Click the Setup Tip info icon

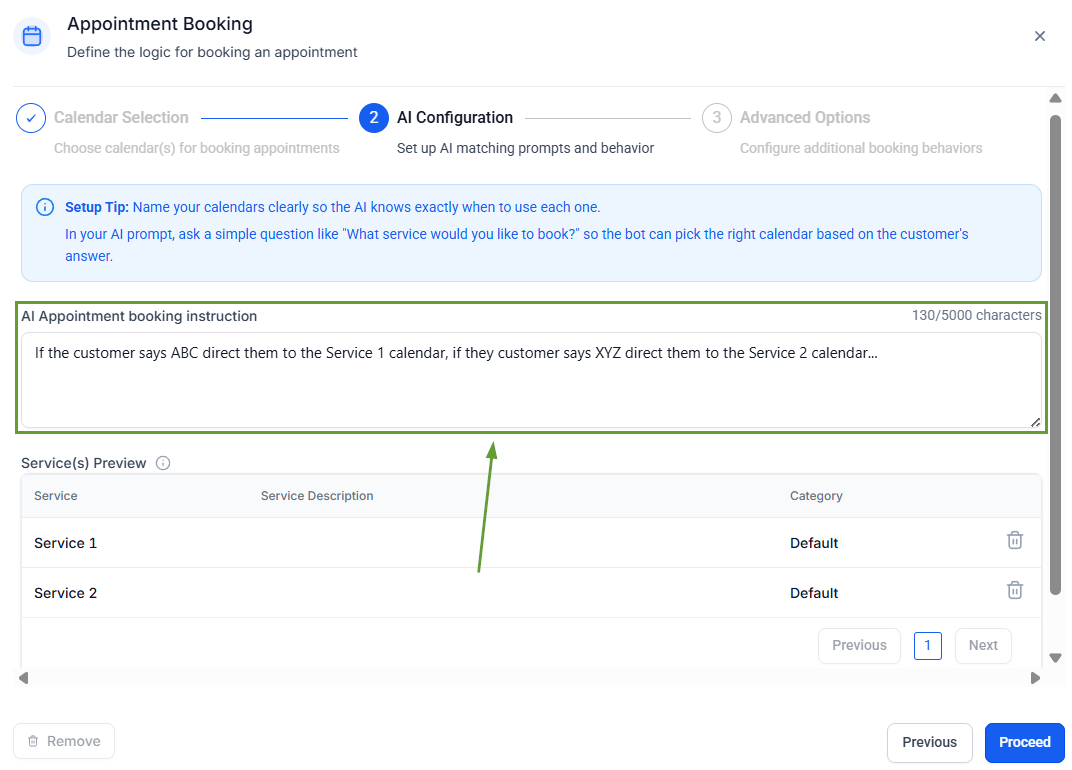(45, 207)
